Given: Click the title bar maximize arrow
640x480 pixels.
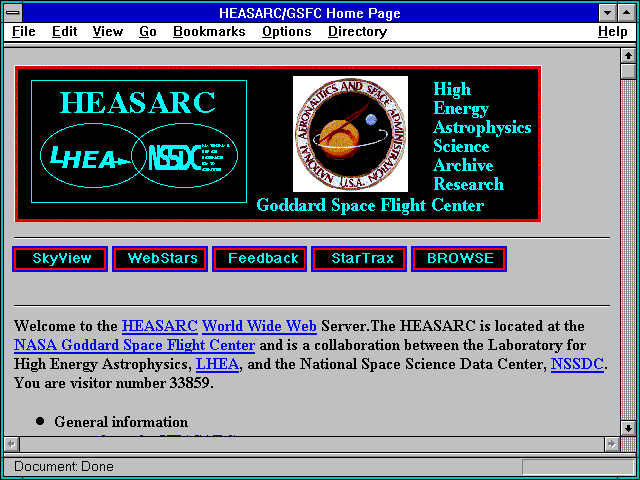Looking at the screenshot, I should click(x=626, y=13).
